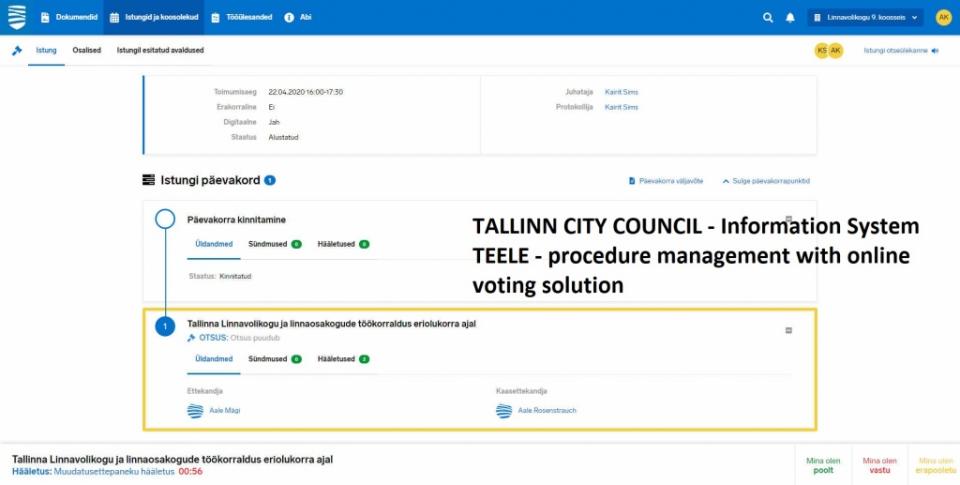
Task: Click the circle marker for Päevakorra kinnitamine
Action: pos(165,219)
